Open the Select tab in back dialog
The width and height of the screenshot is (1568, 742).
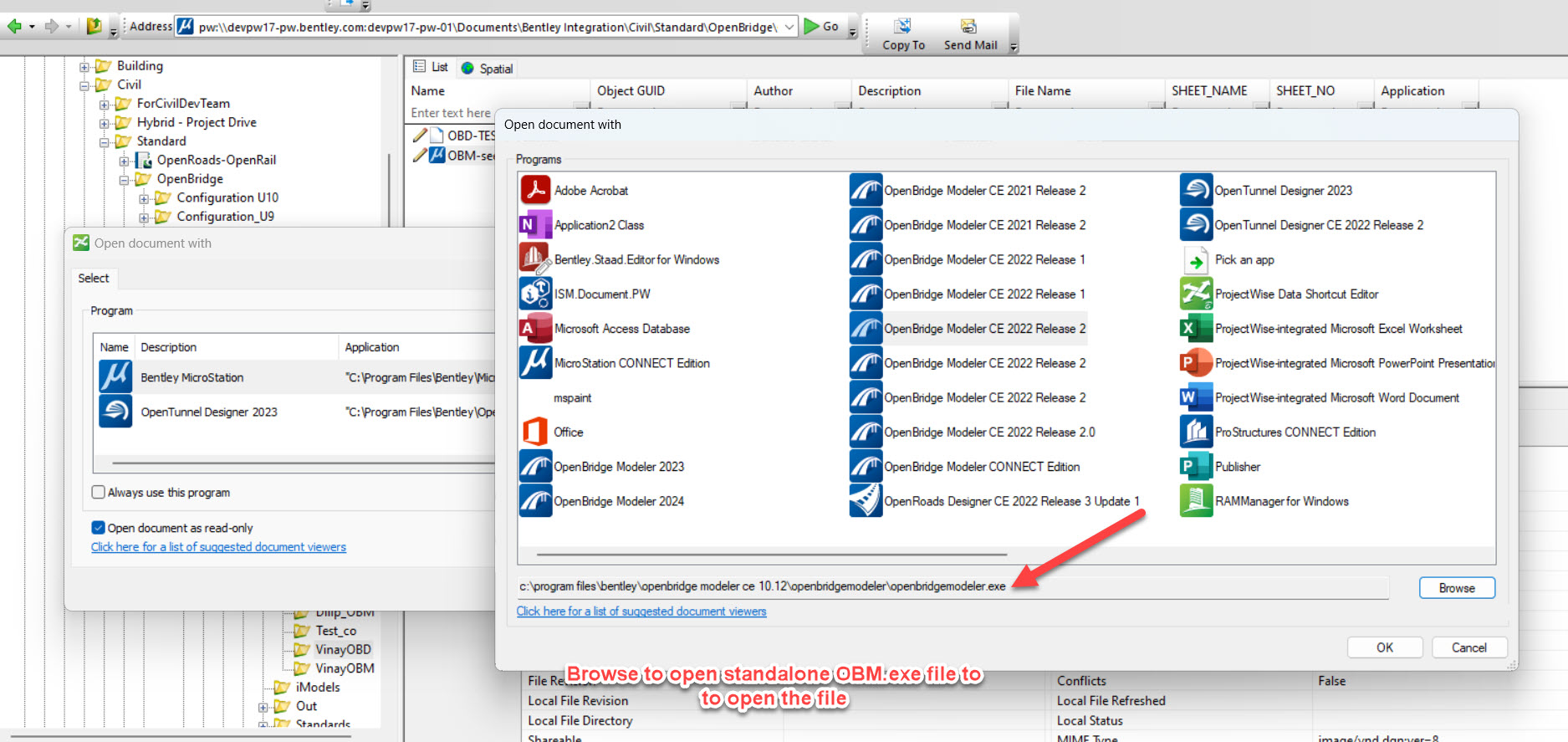(x=94, y=278)
